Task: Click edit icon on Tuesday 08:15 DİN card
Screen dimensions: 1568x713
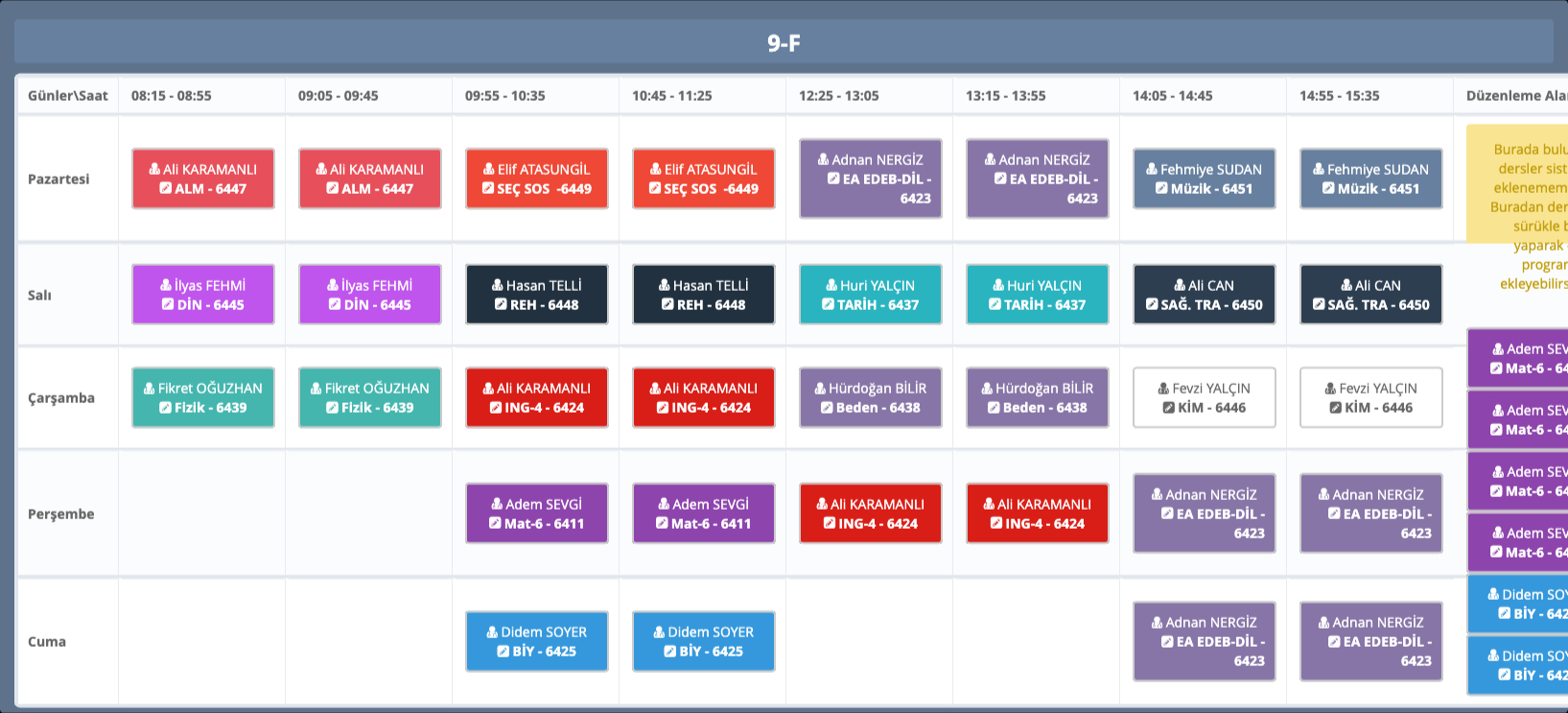Action: click(168, 305)
